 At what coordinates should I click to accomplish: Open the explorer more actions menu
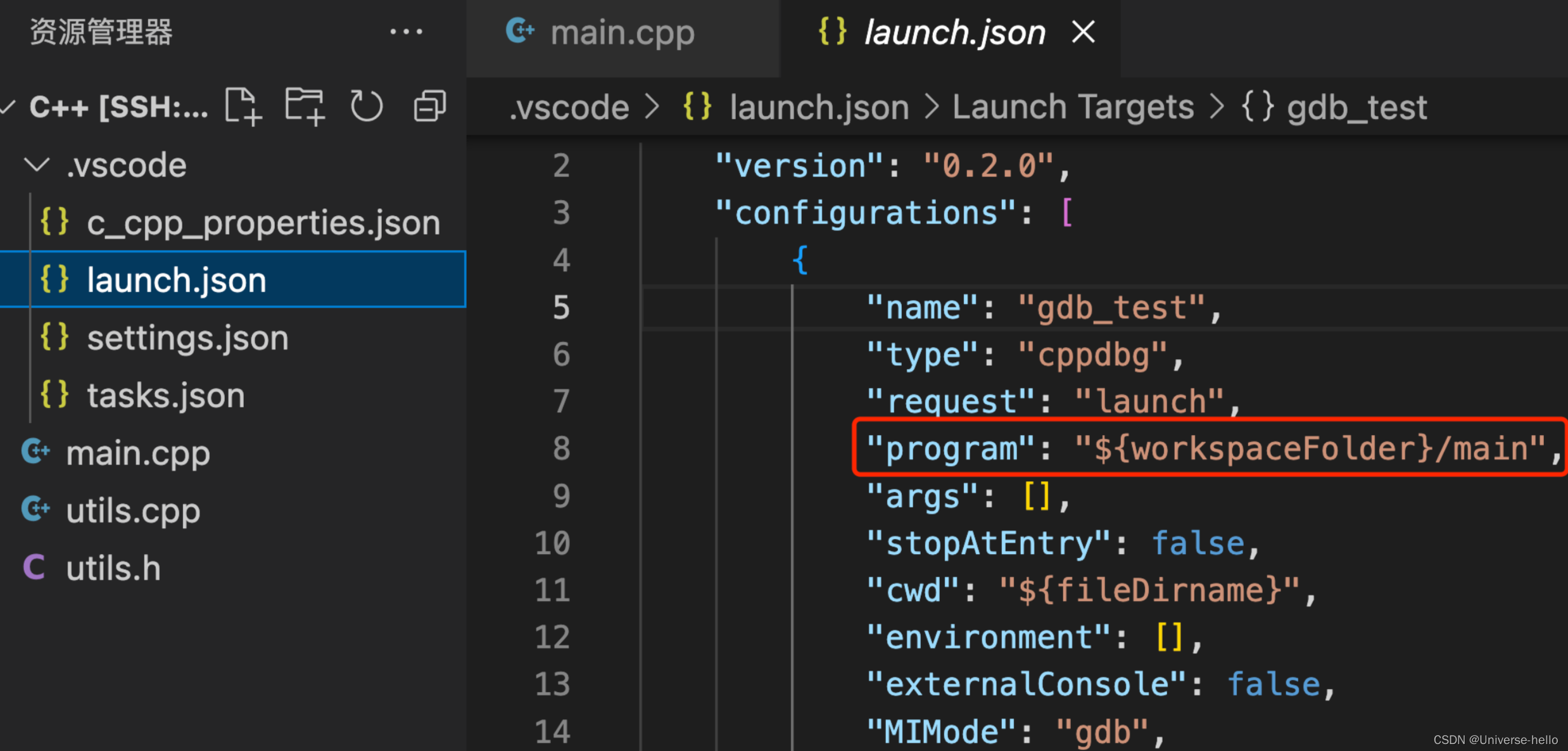coord(407,31)
